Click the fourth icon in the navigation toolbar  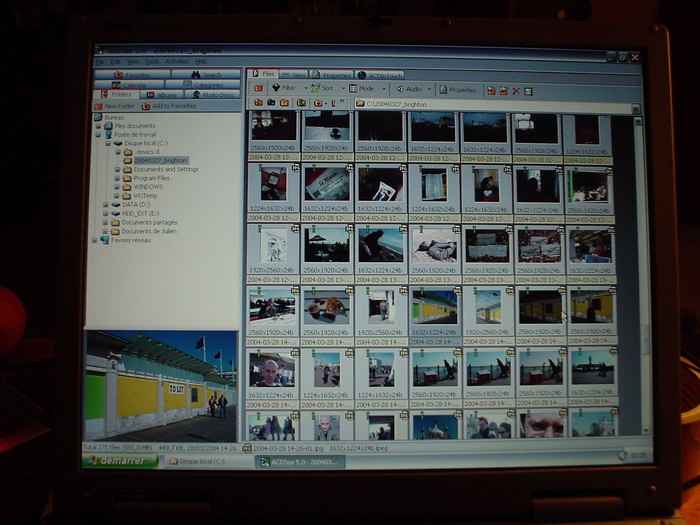pyautogui.click(x=301, y=103)
